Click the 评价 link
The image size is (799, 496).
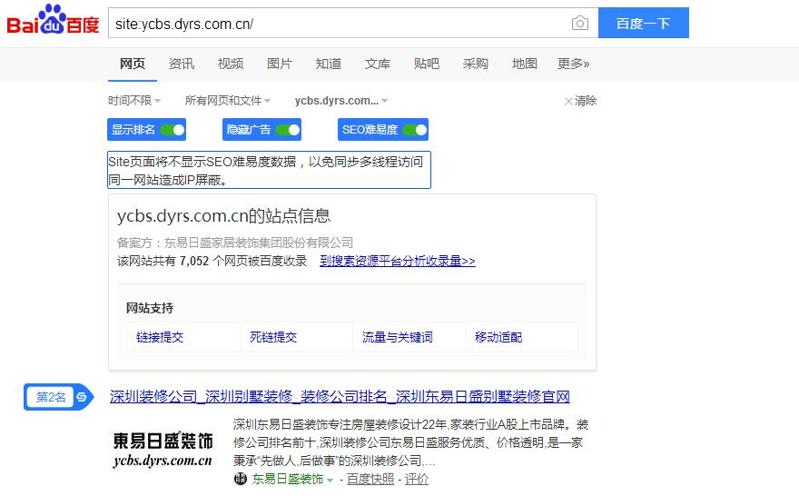(416, 479)
